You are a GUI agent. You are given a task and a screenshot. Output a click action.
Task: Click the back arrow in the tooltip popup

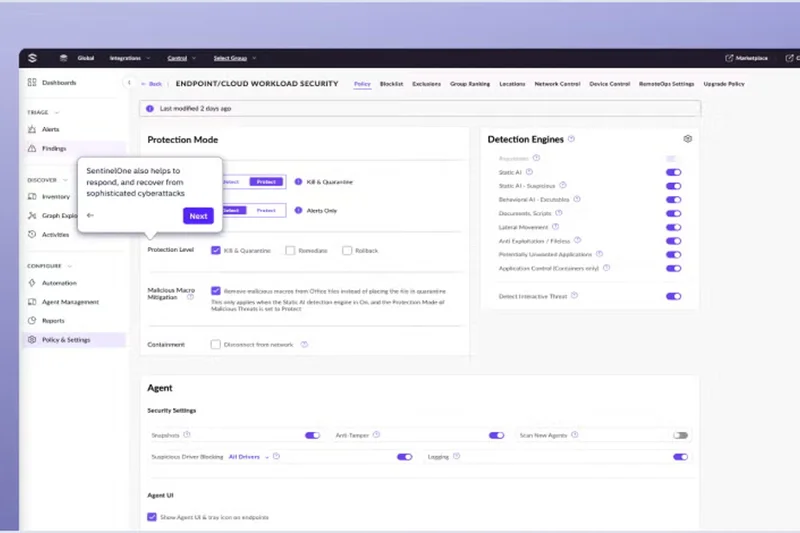coord(91,216)
